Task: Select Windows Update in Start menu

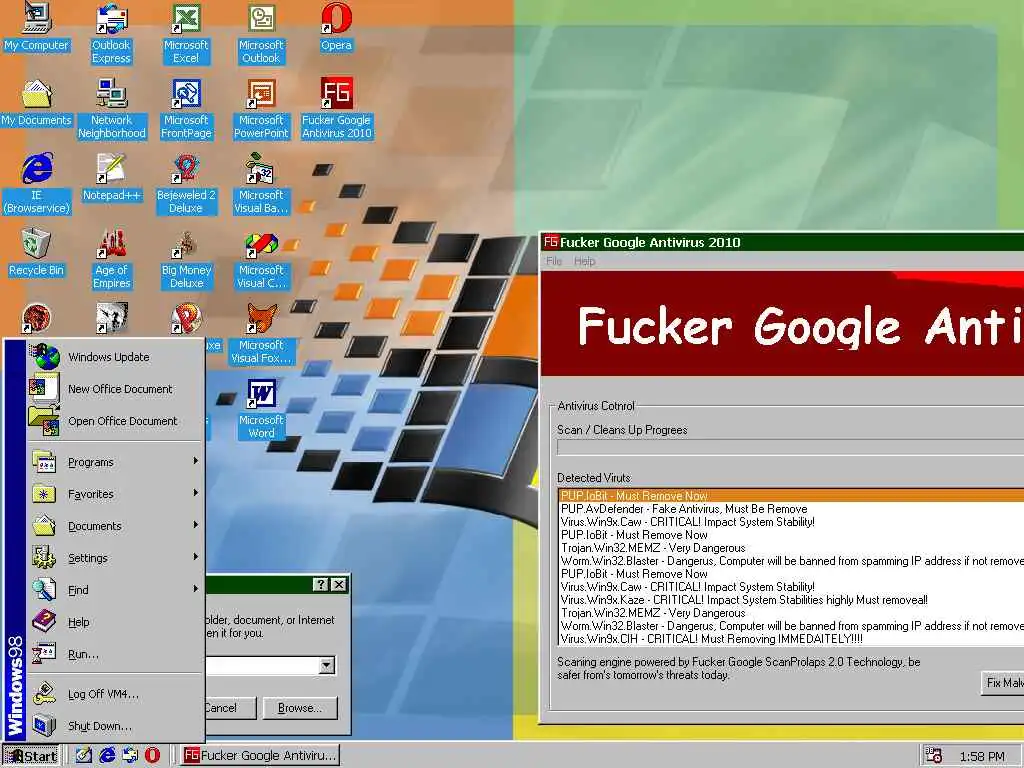Action: coord(116,357)
